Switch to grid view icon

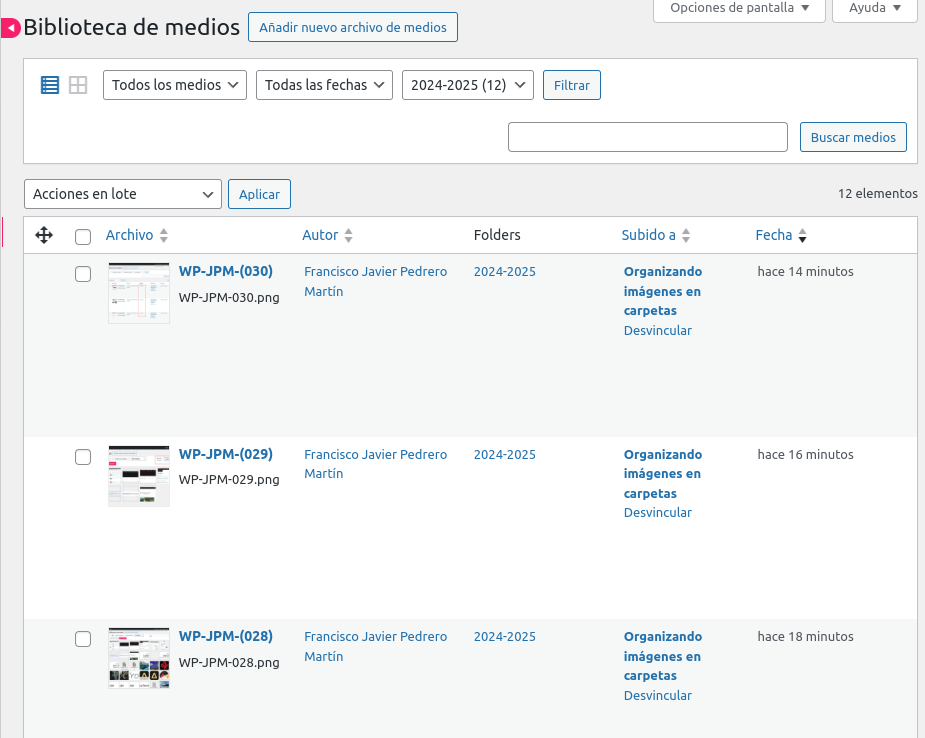(78, 85)
